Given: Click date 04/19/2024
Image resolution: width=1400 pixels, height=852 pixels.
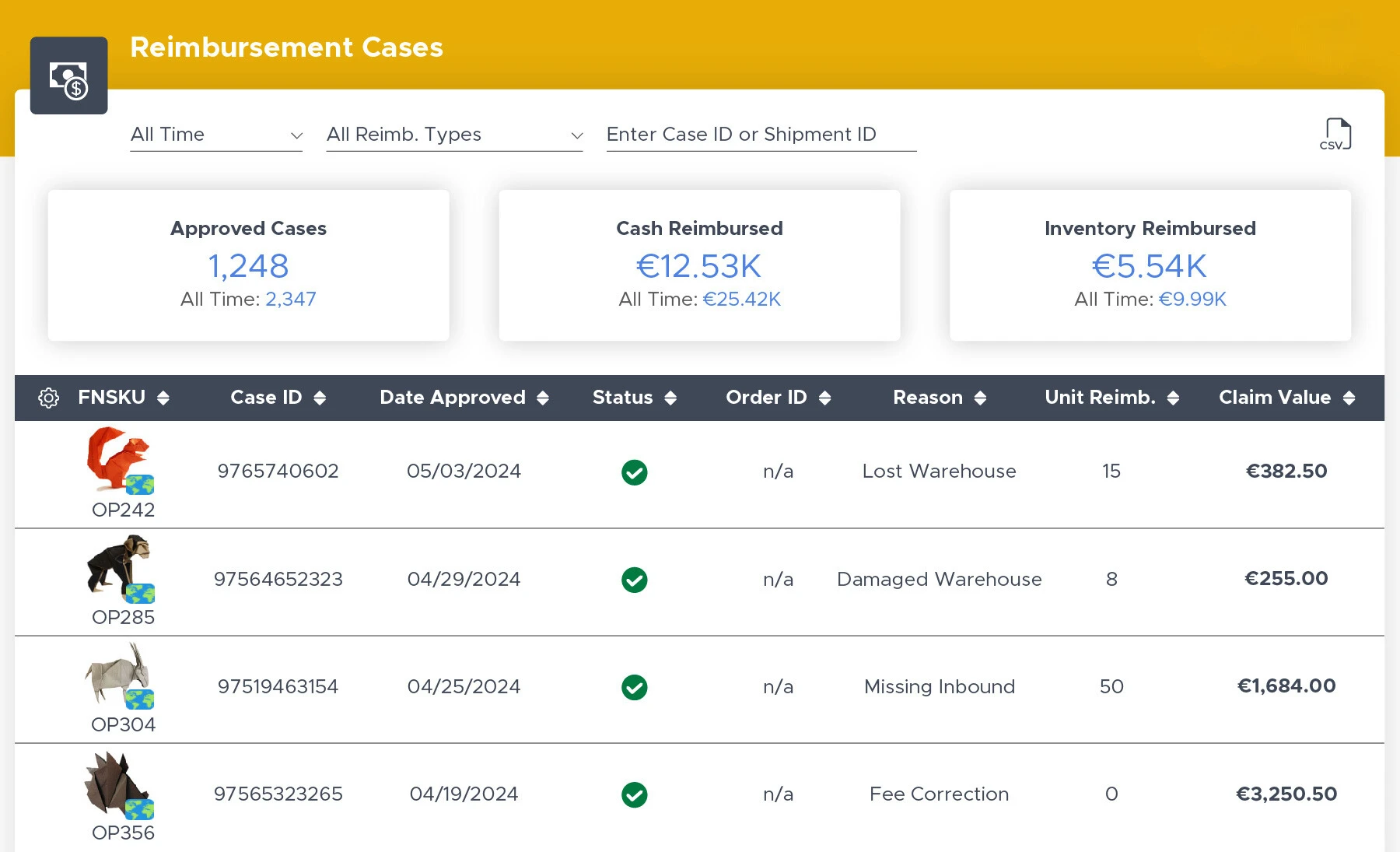Looking at the screenshot, I should [464, 794].
